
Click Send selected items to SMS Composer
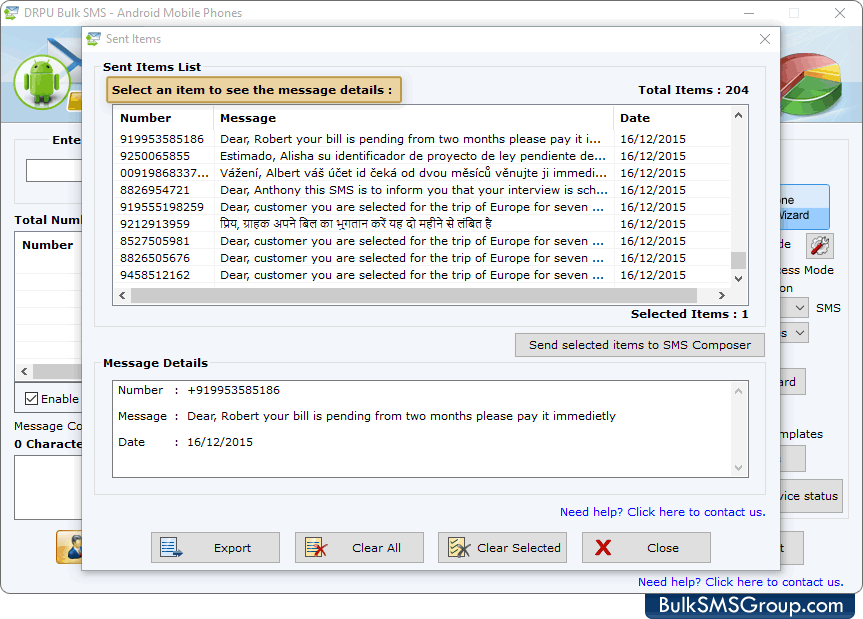click(x=639, y=344)
